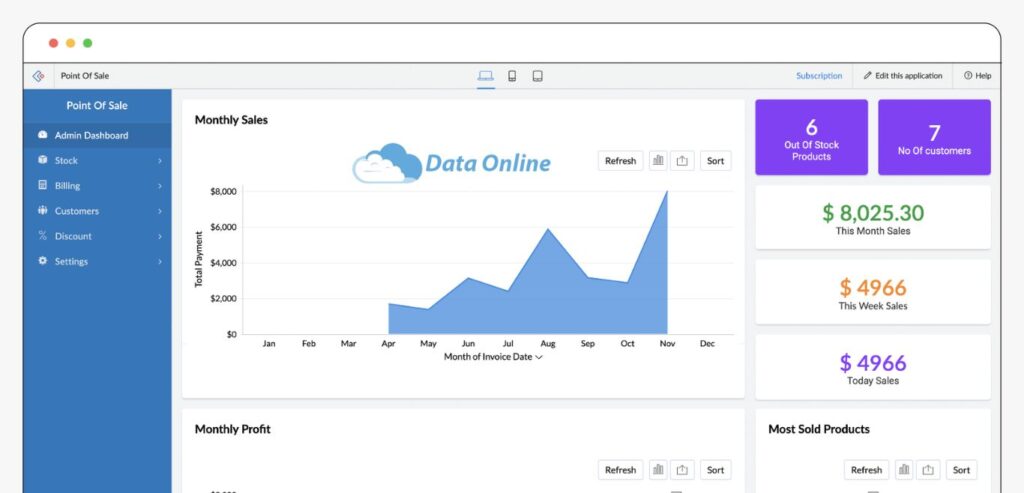Click the Settings gear icon
The width and height of the screenshot is (1024, 493).
click(x=42, y=261)
